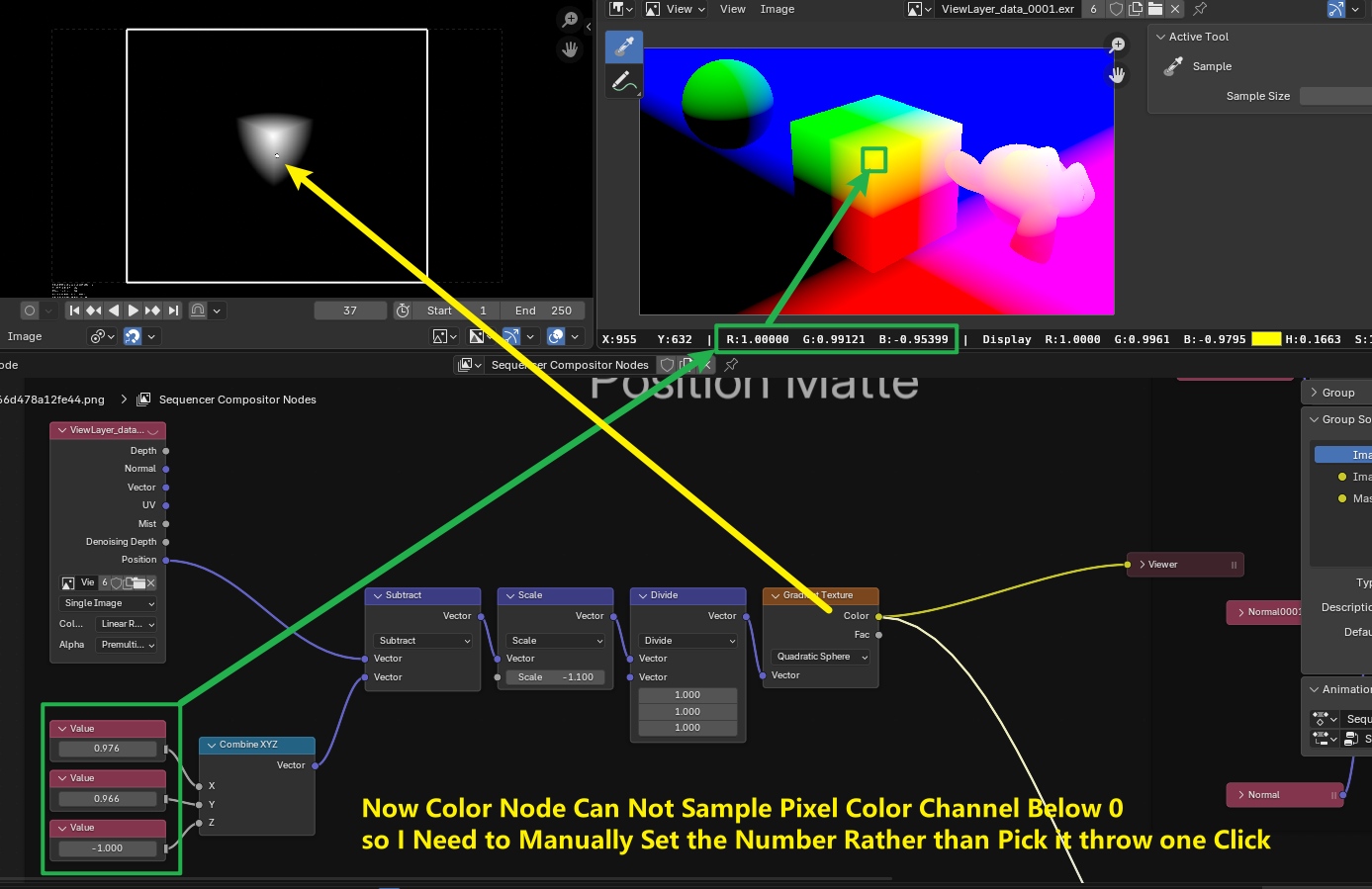Open the Single Image source dropdown
Screen dimensions: 1372x889
pos(109,603)
